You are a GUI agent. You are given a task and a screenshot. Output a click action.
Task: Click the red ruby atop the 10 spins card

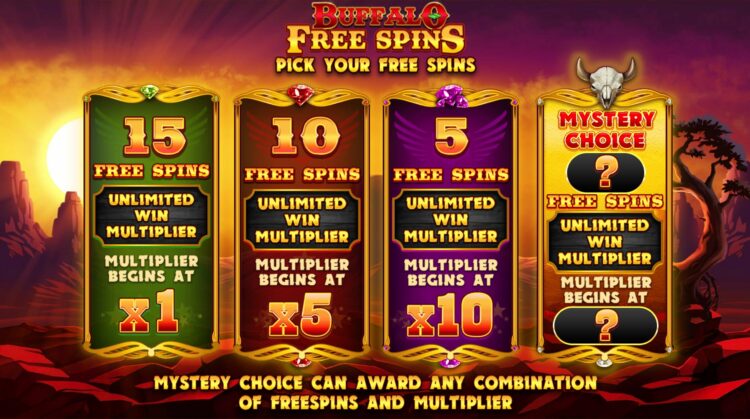pos(301,94)
